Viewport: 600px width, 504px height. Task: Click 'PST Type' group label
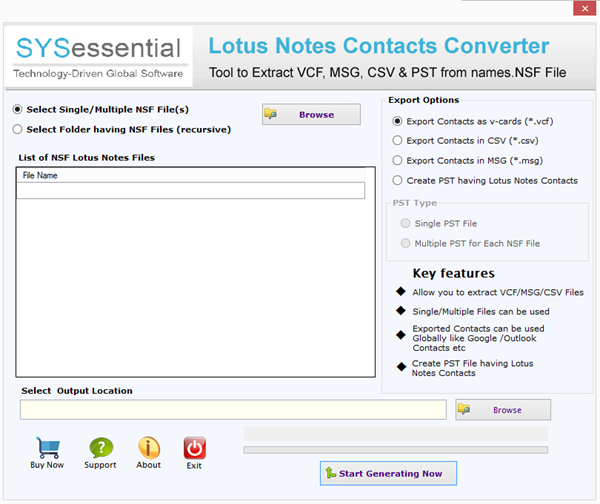[x=414, y=203]
